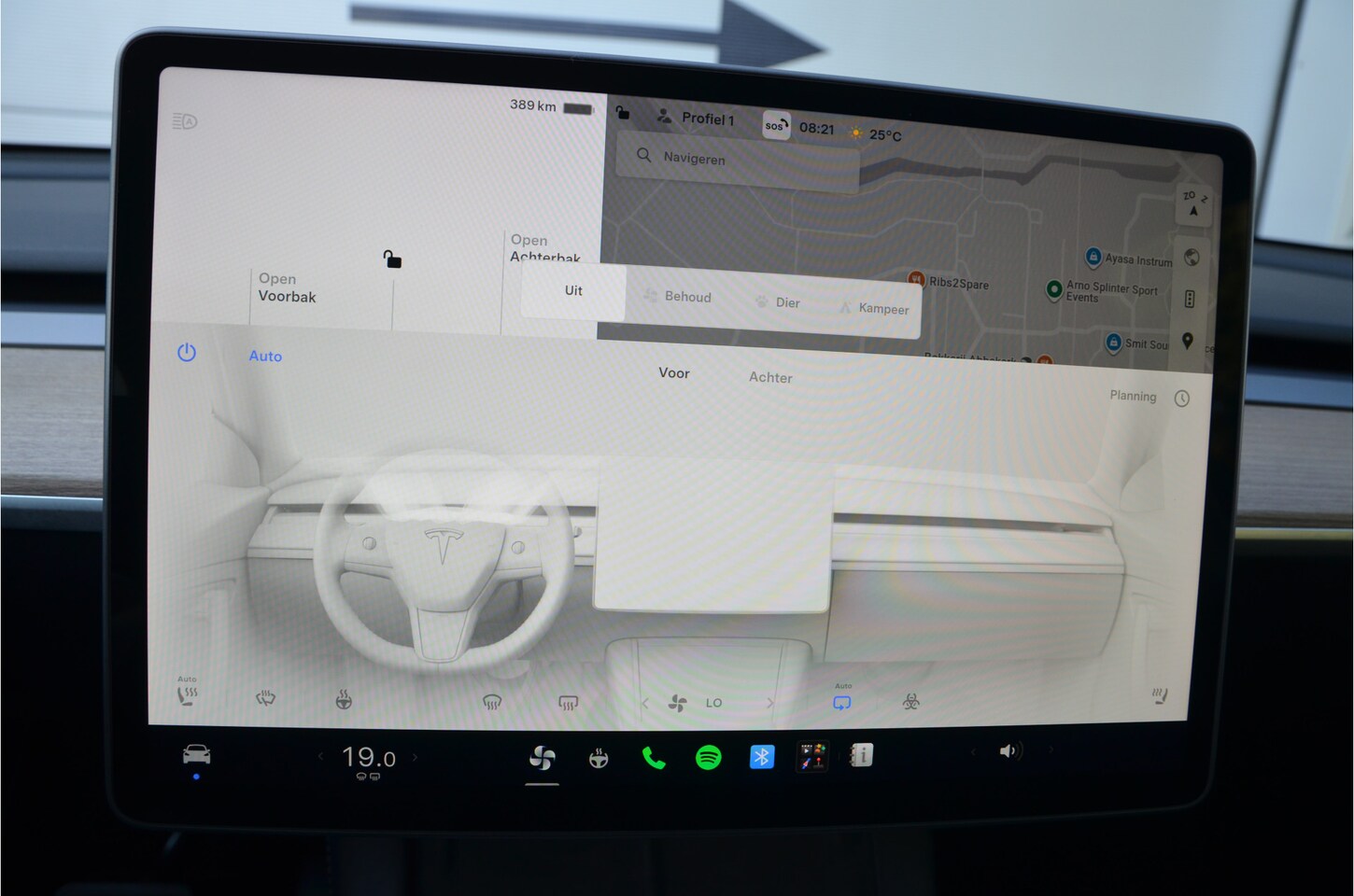Viewport: 1354px width, 896px height.
Task: Tap the map location pin icon
Action: [1188, 341]
